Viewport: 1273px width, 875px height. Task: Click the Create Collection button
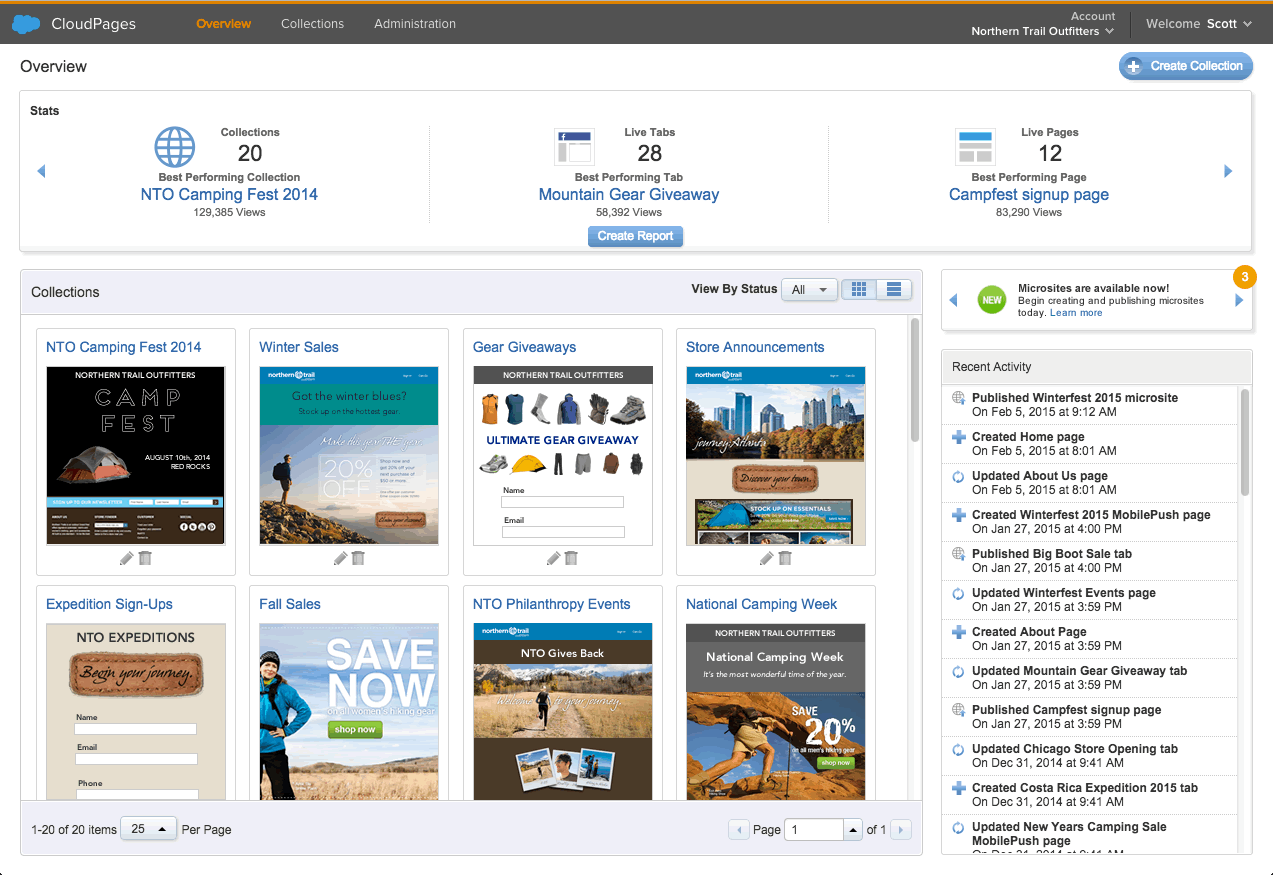(1185, 66)
